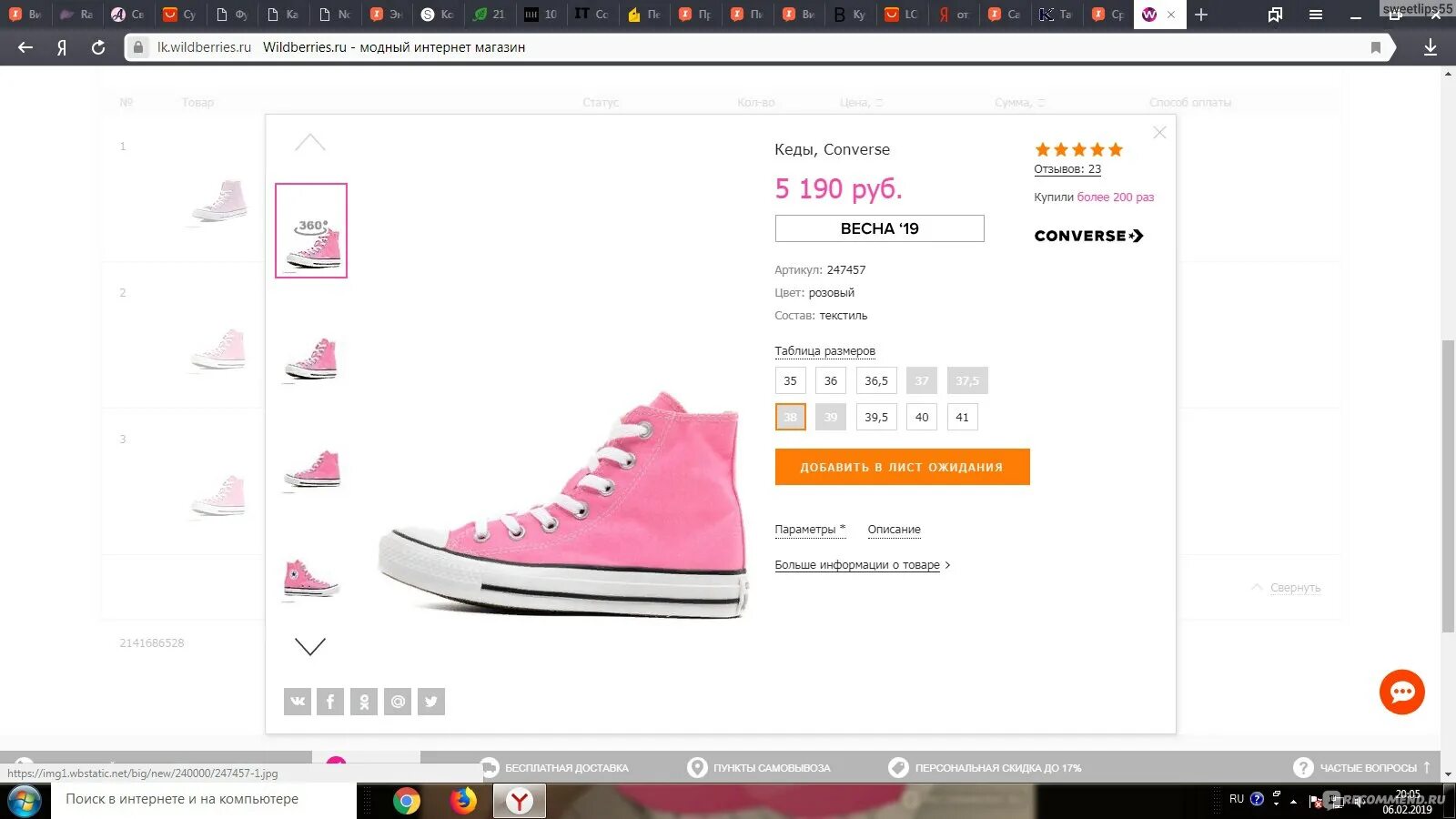Add item to waiting list
This screenshot has width=1456, height=819.
902,467
